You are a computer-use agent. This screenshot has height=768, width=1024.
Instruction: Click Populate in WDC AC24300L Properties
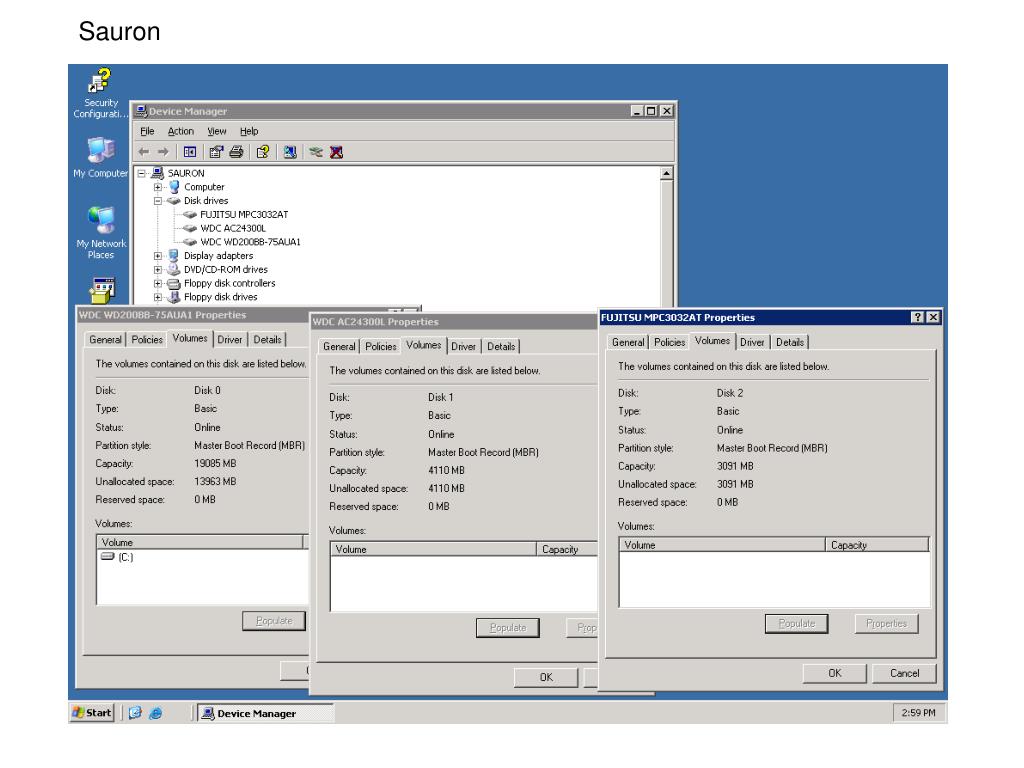pyautogui.click(x=507, y=628)
